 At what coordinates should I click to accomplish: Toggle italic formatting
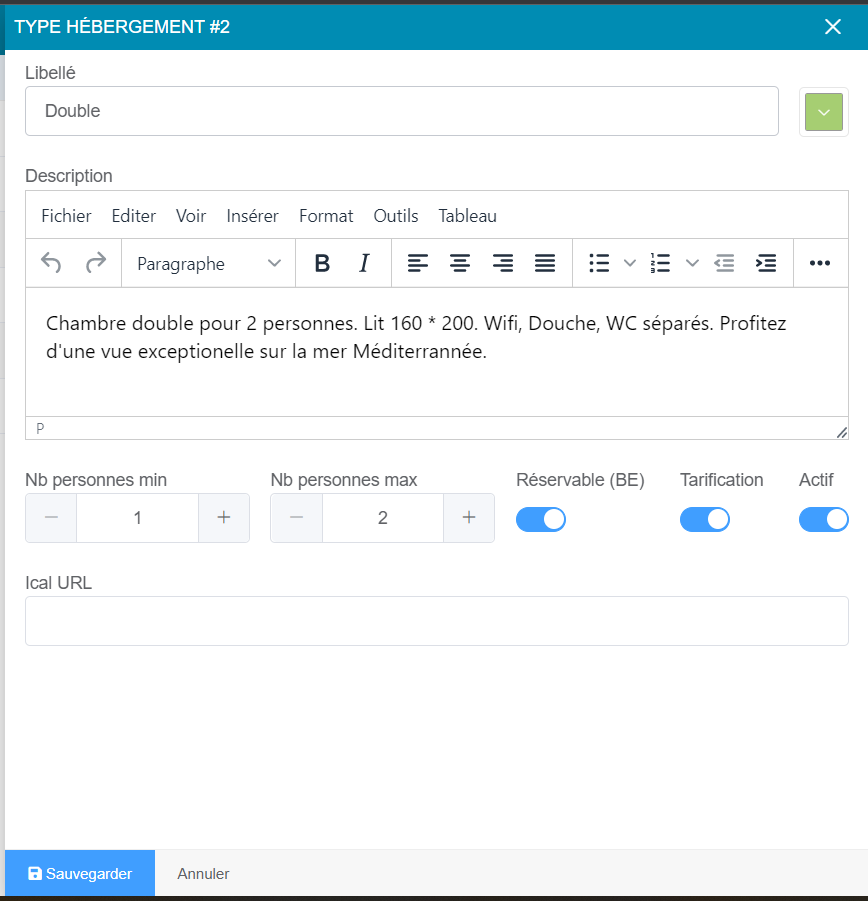(364, 263)
